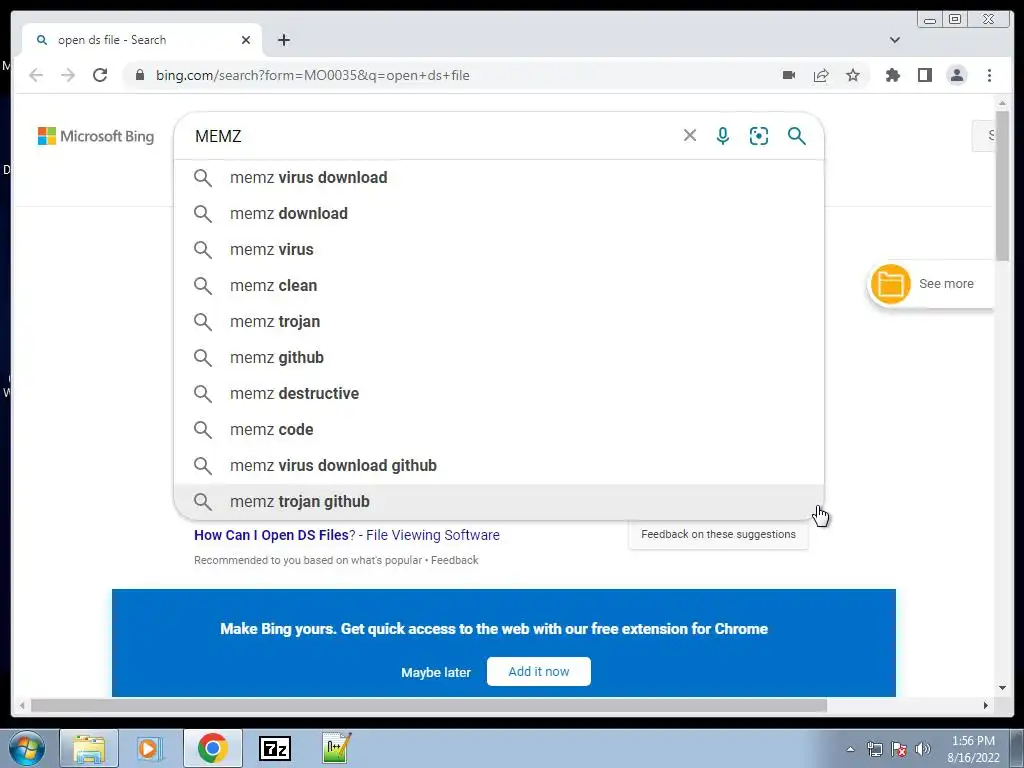Clear the Bing search box text
This screenshot has height=768, width=1024.
click(x=690, y=135)
